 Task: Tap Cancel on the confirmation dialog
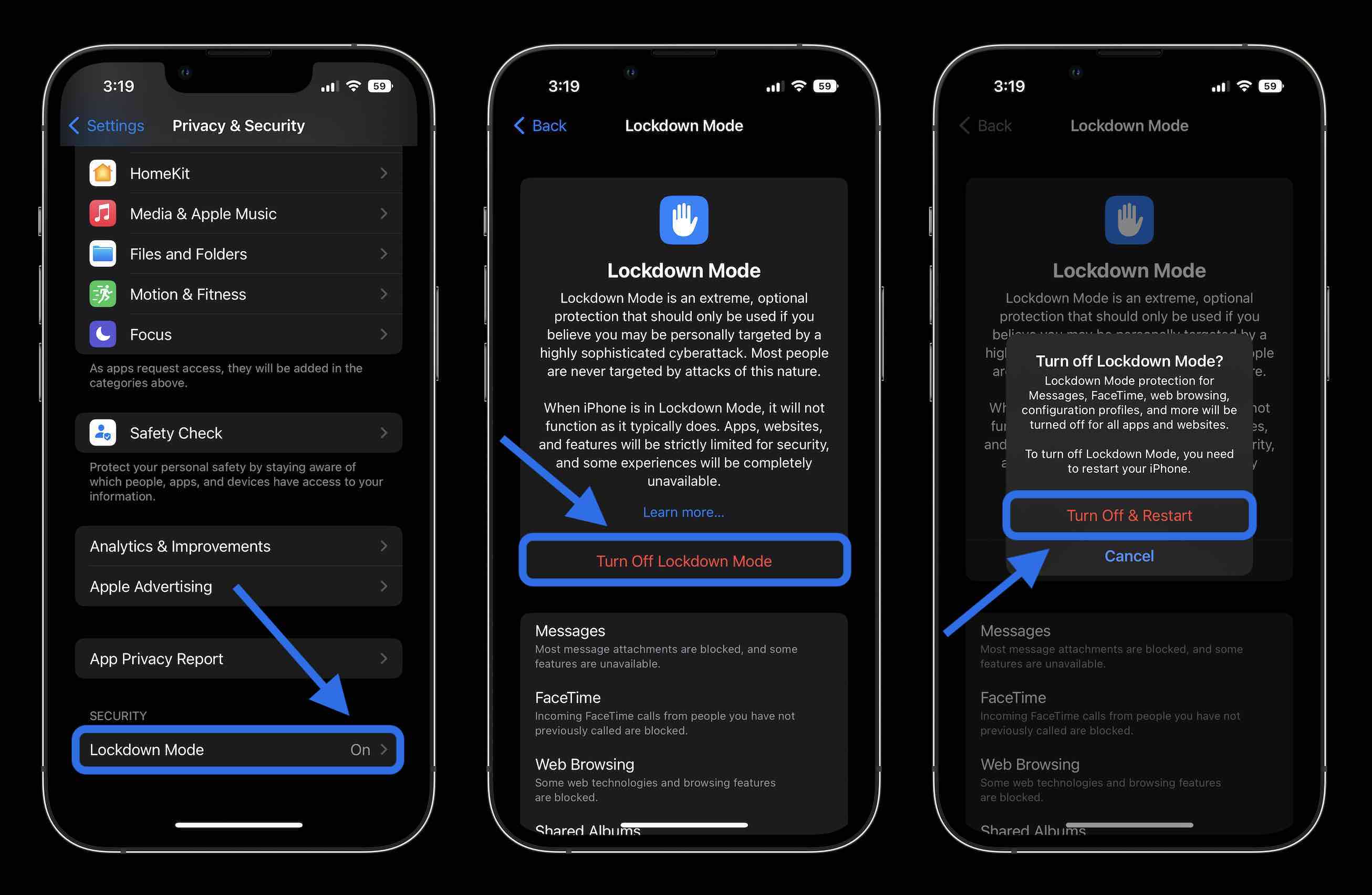1128,556
